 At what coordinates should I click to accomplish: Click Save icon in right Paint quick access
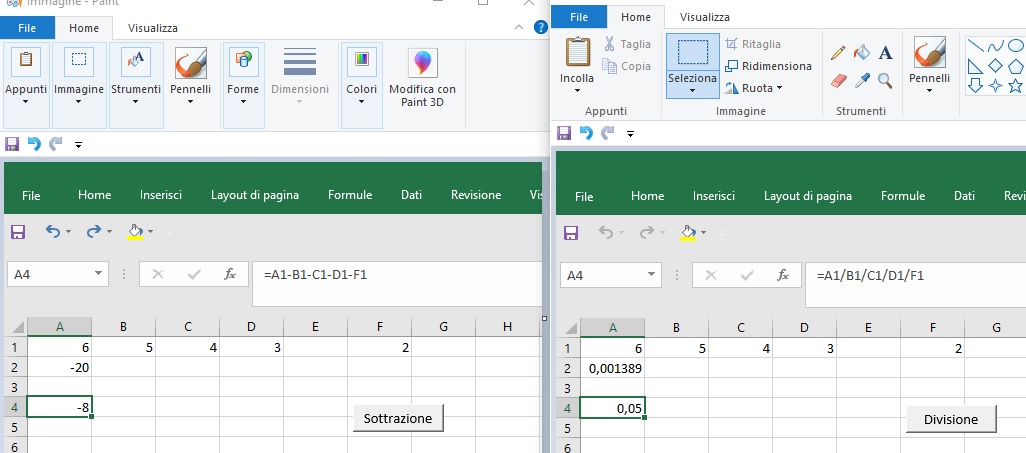[564, 134]
